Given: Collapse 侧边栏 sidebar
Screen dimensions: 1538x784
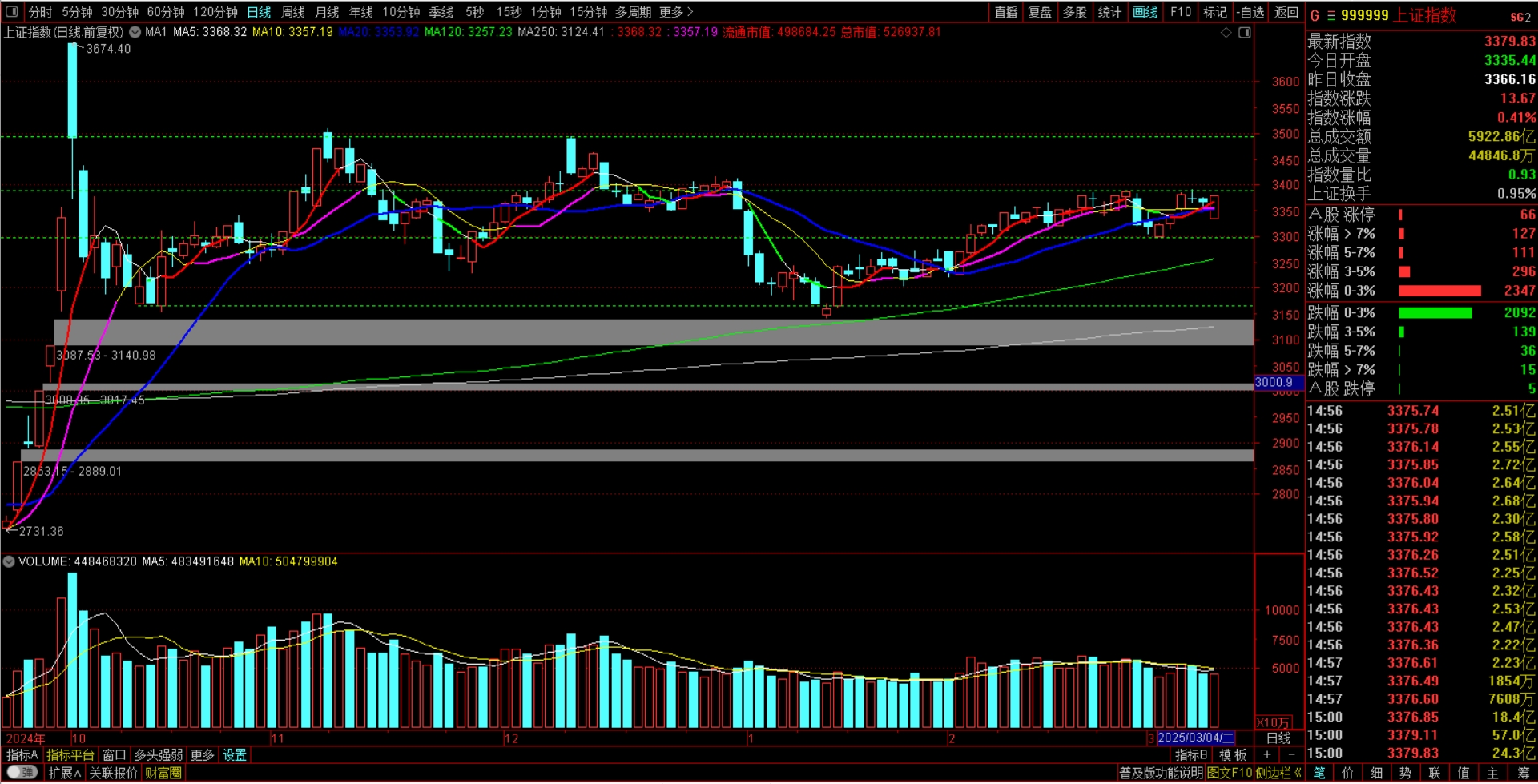Looking at the screenshot, I should click(1278, 773).
